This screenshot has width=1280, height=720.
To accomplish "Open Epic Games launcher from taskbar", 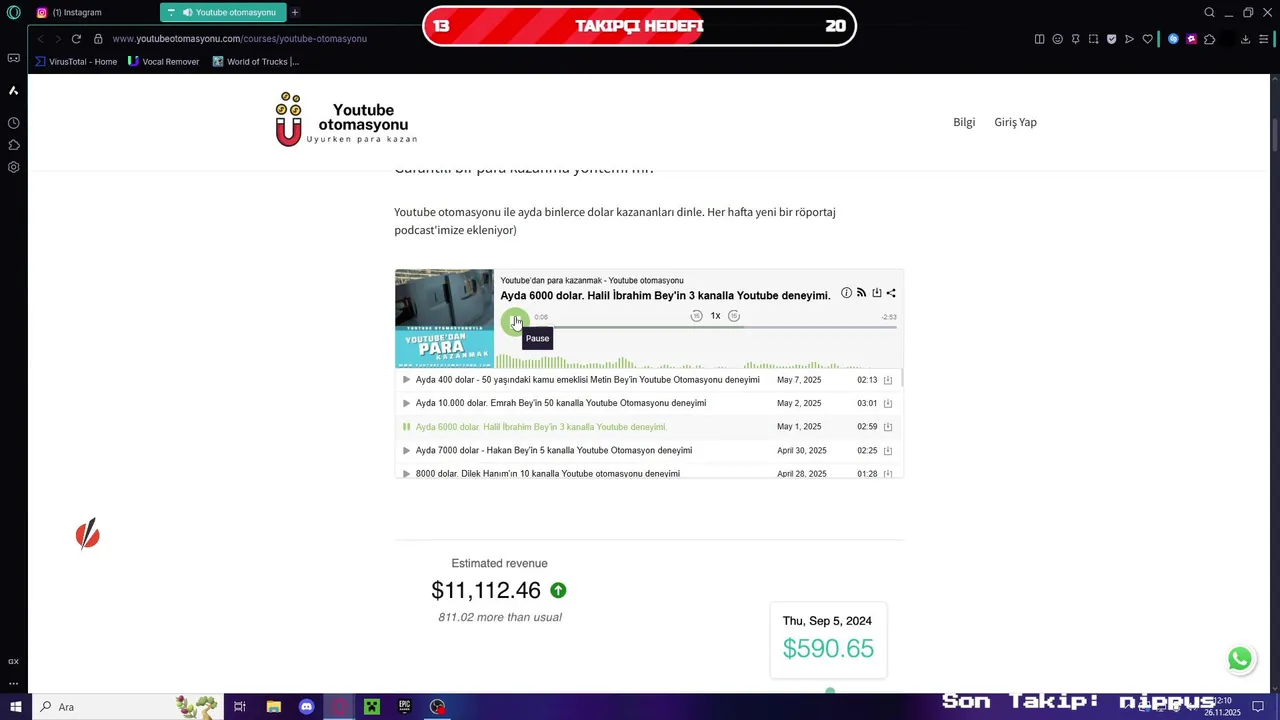I will pyautogui.click(x=404, y=707).
